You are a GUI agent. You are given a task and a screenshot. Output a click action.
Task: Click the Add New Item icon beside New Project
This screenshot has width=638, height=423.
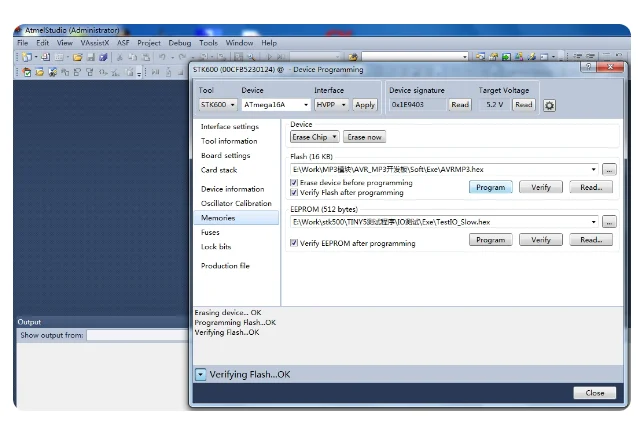[45, 57]
